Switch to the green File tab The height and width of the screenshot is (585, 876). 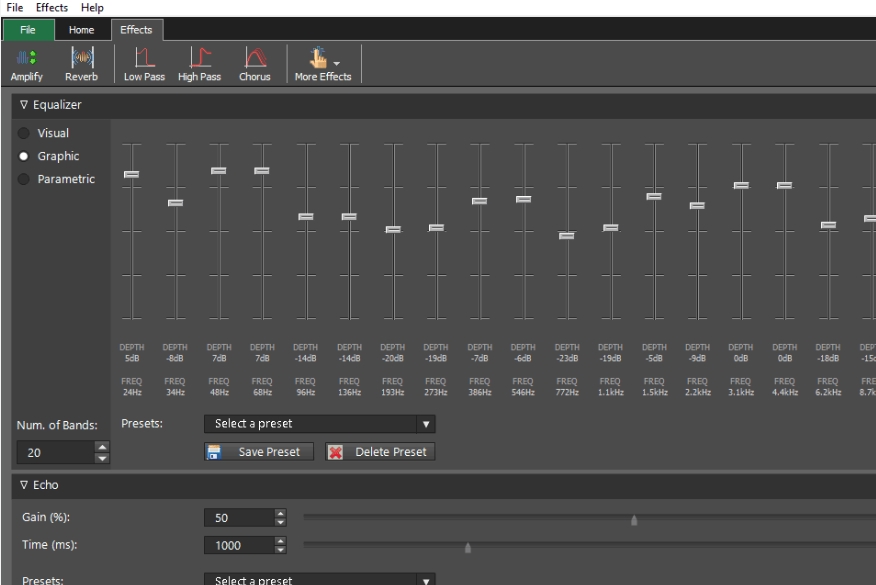pyautogui.click(x=28, y=30)
